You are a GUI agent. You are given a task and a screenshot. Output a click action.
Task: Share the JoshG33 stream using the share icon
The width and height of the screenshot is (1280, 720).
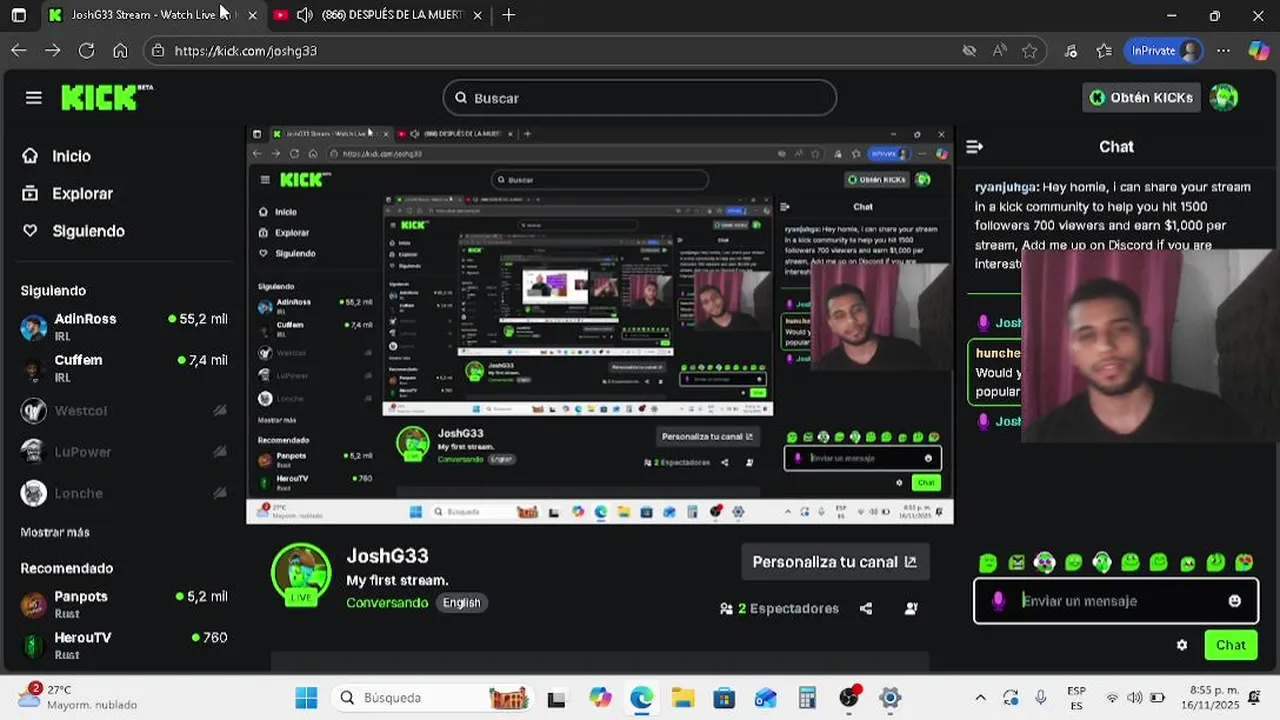click(866, 608)
